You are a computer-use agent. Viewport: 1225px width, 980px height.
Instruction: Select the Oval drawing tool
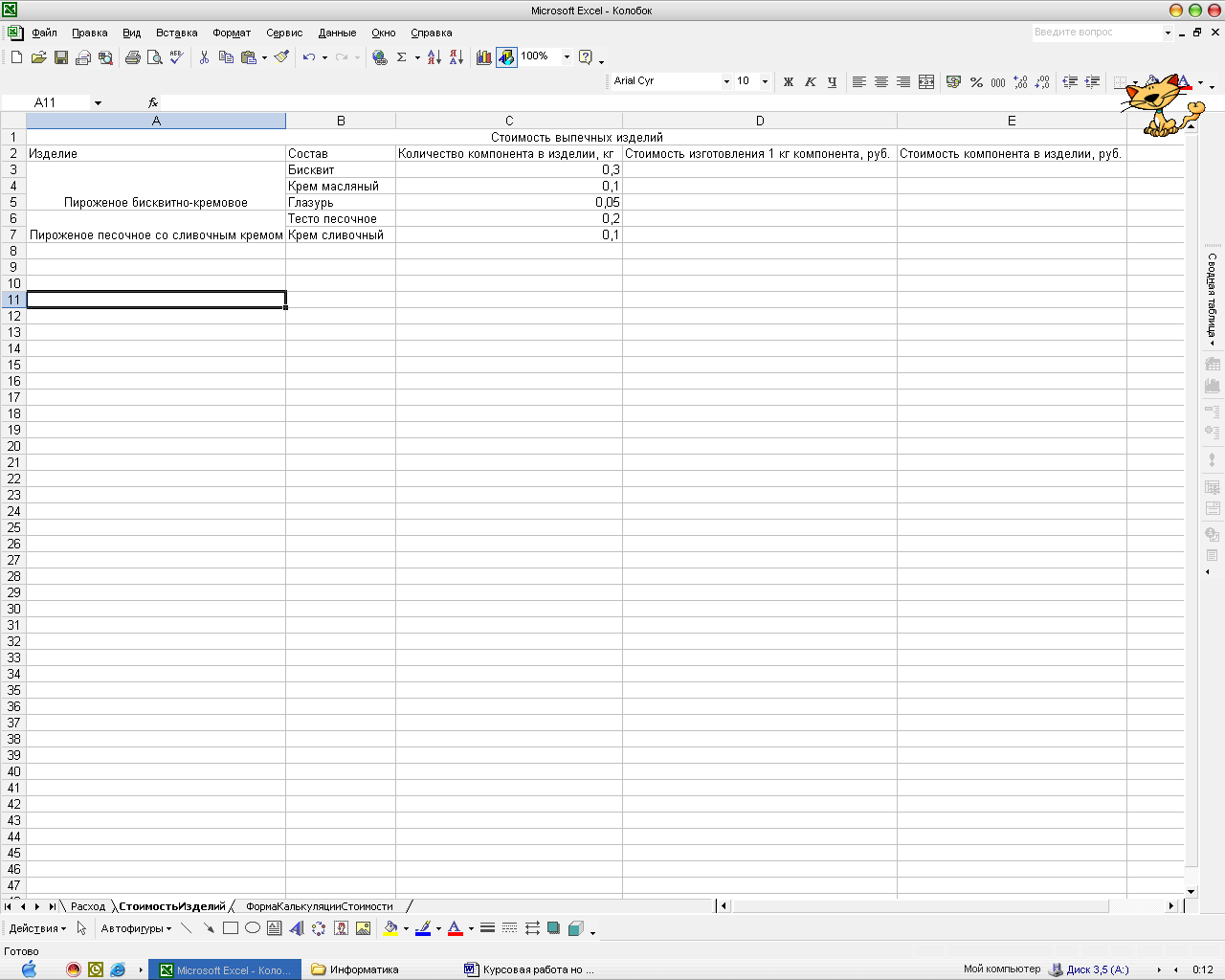pos(253,928)
